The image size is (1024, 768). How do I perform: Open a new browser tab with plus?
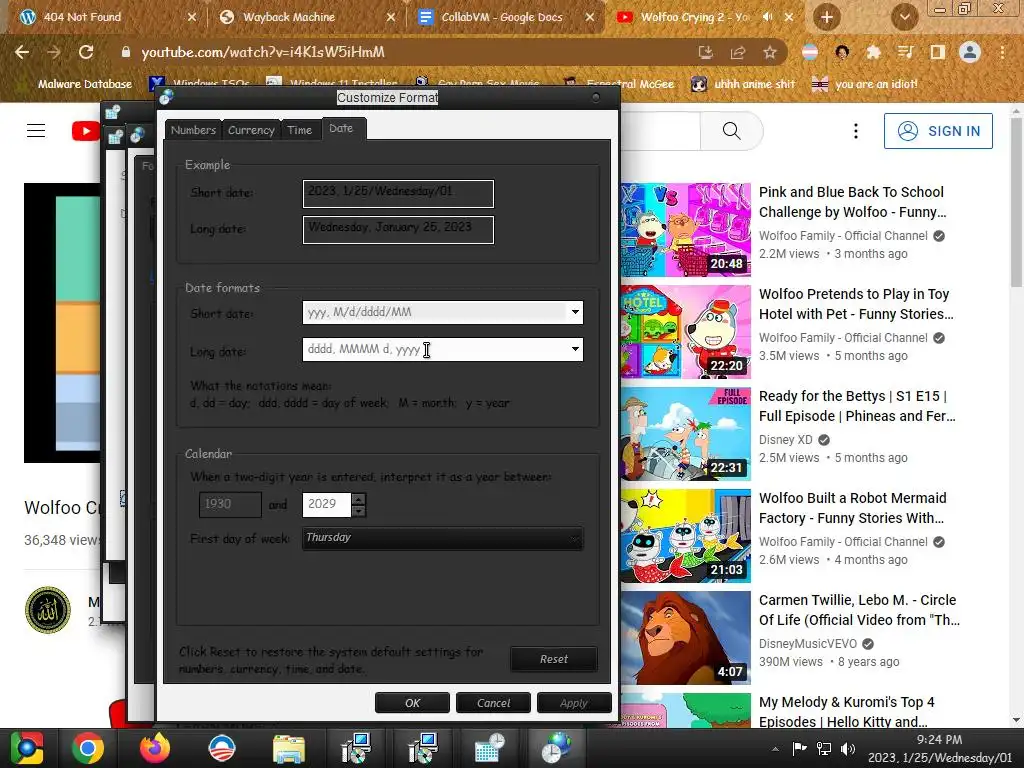pyautogui.click(x=826, y=17)
